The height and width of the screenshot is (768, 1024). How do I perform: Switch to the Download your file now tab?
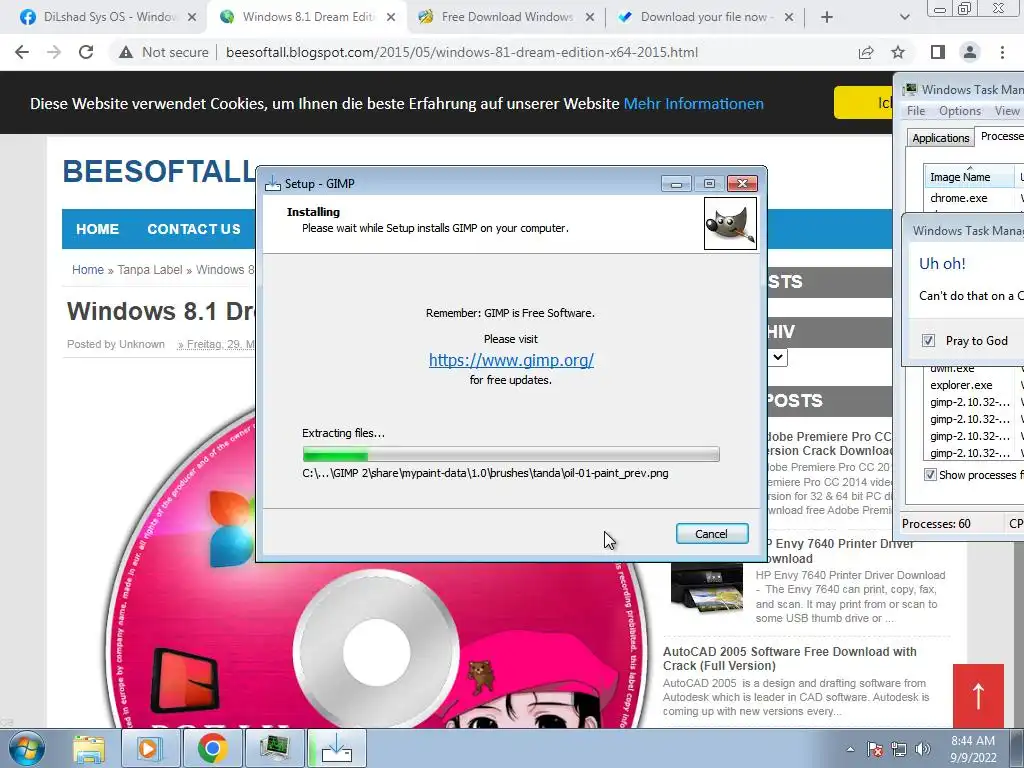[x=704, y=17]
